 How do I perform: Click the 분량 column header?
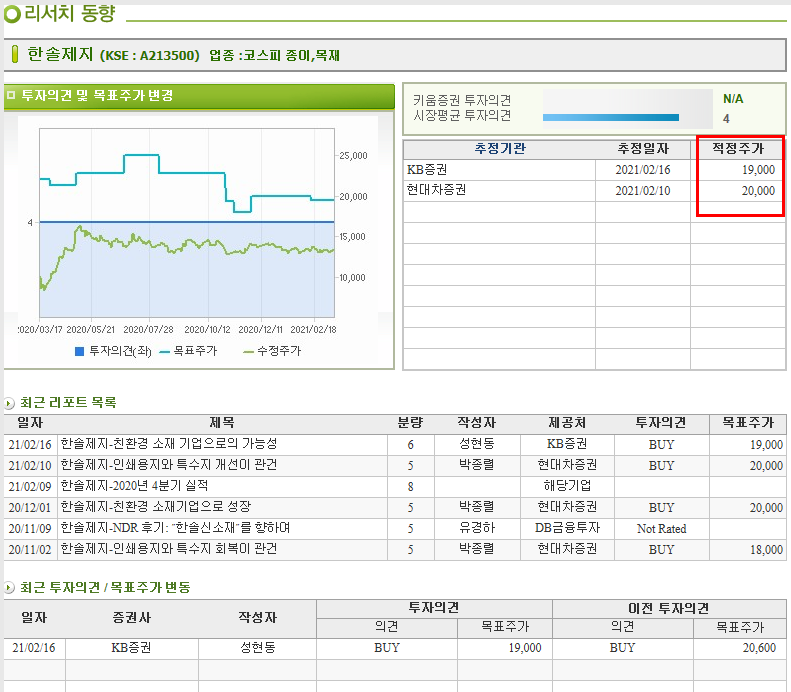tap(410, 423)
